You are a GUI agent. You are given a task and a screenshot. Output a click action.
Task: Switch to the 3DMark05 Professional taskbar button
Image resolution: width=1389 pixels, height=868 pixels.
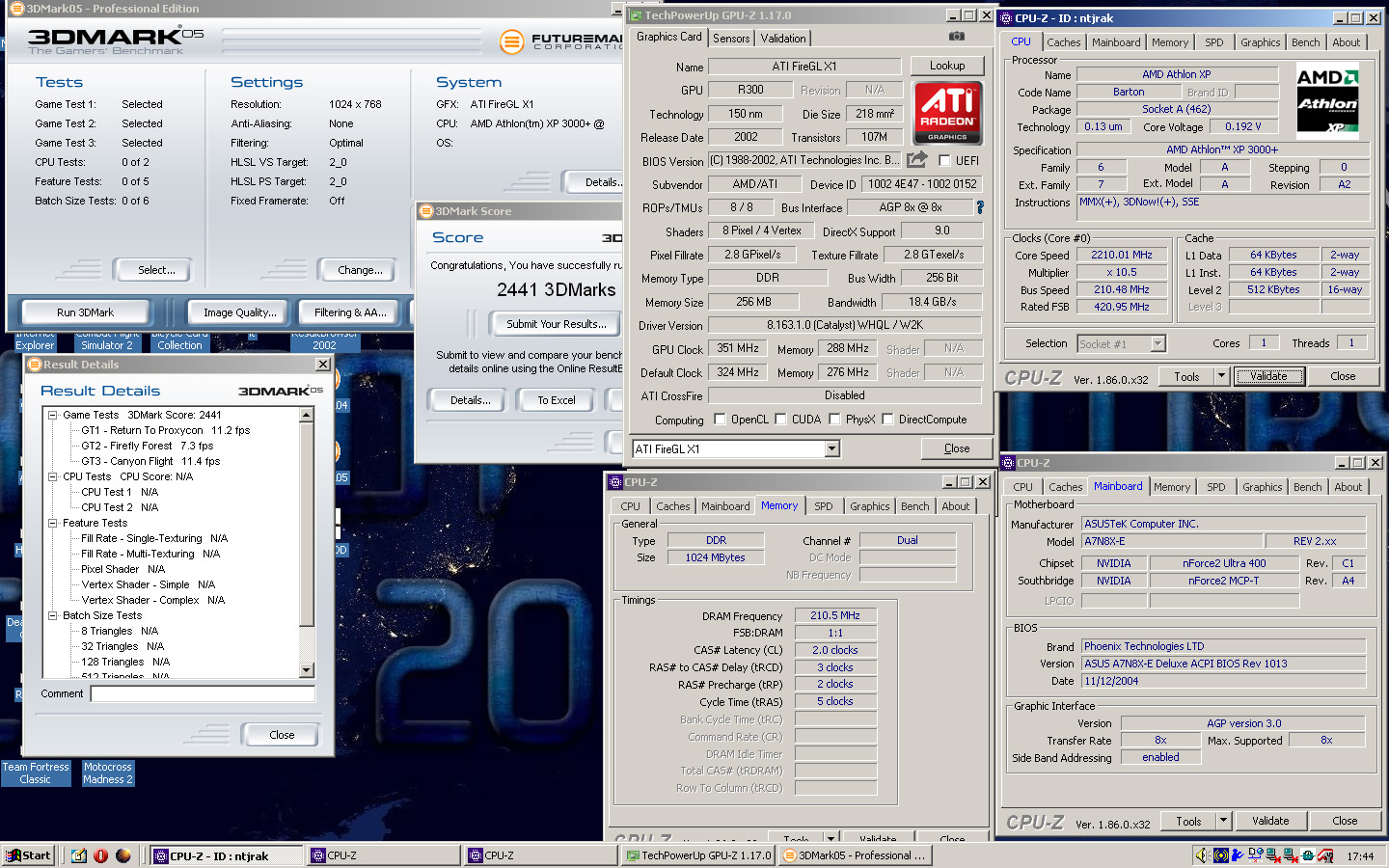[855, 855]
